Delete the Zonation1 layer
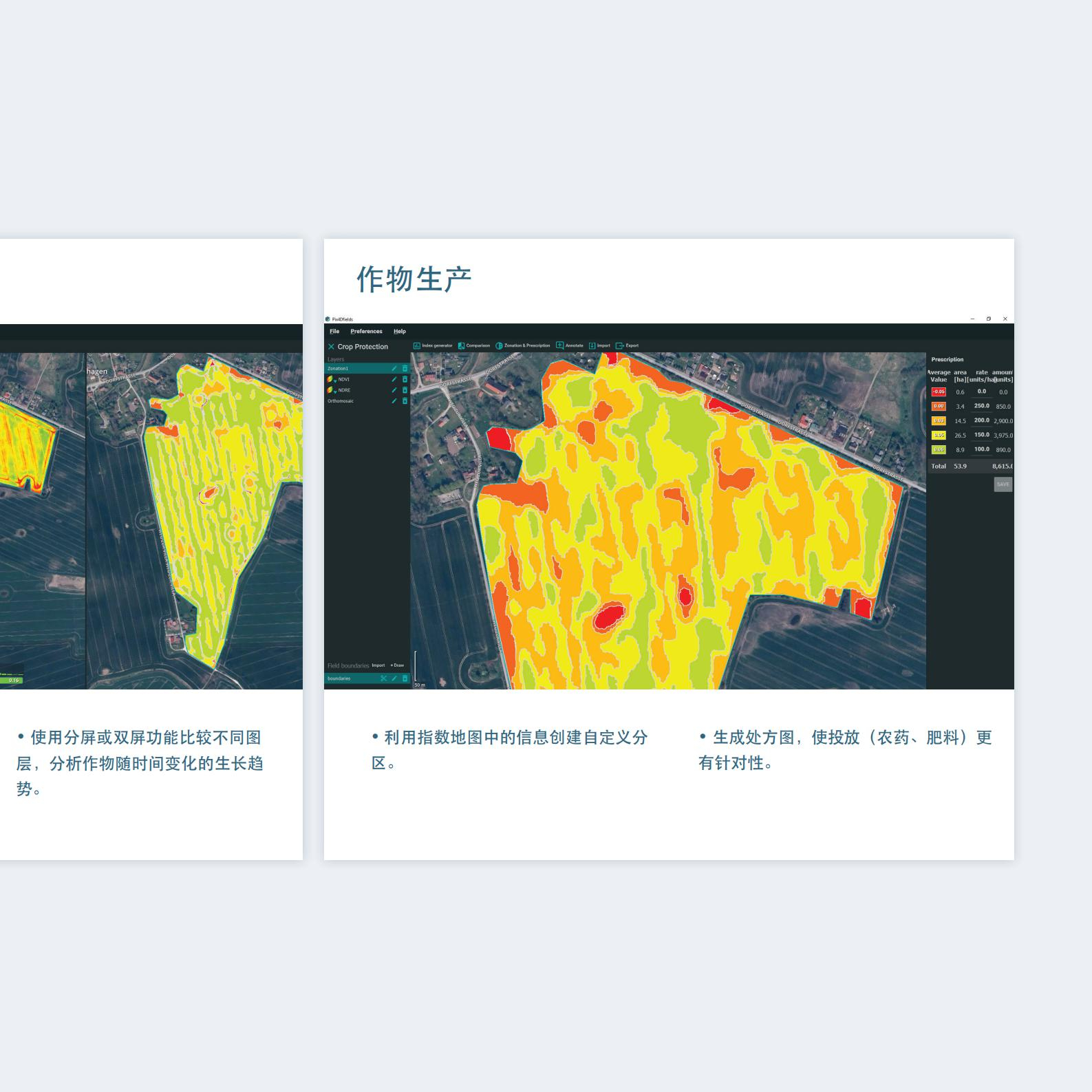This screenshot has width=1092, height=1092. [x=405, y=369]
